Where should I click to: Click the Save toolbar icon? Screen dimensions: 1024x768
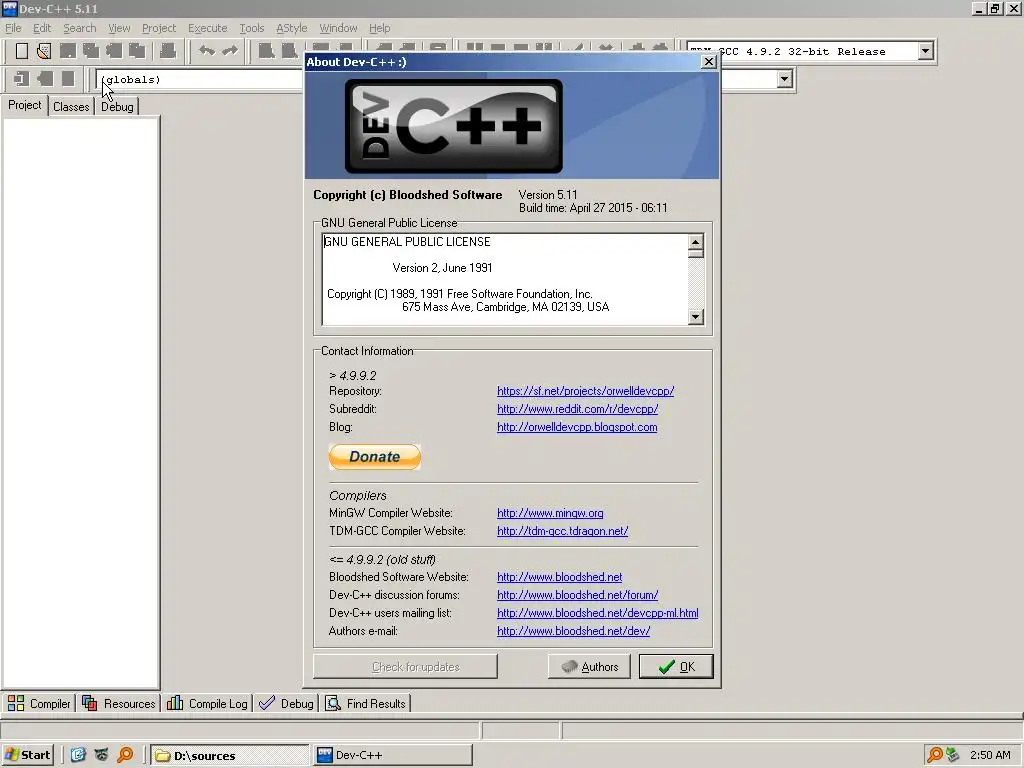tap(67, 51)
